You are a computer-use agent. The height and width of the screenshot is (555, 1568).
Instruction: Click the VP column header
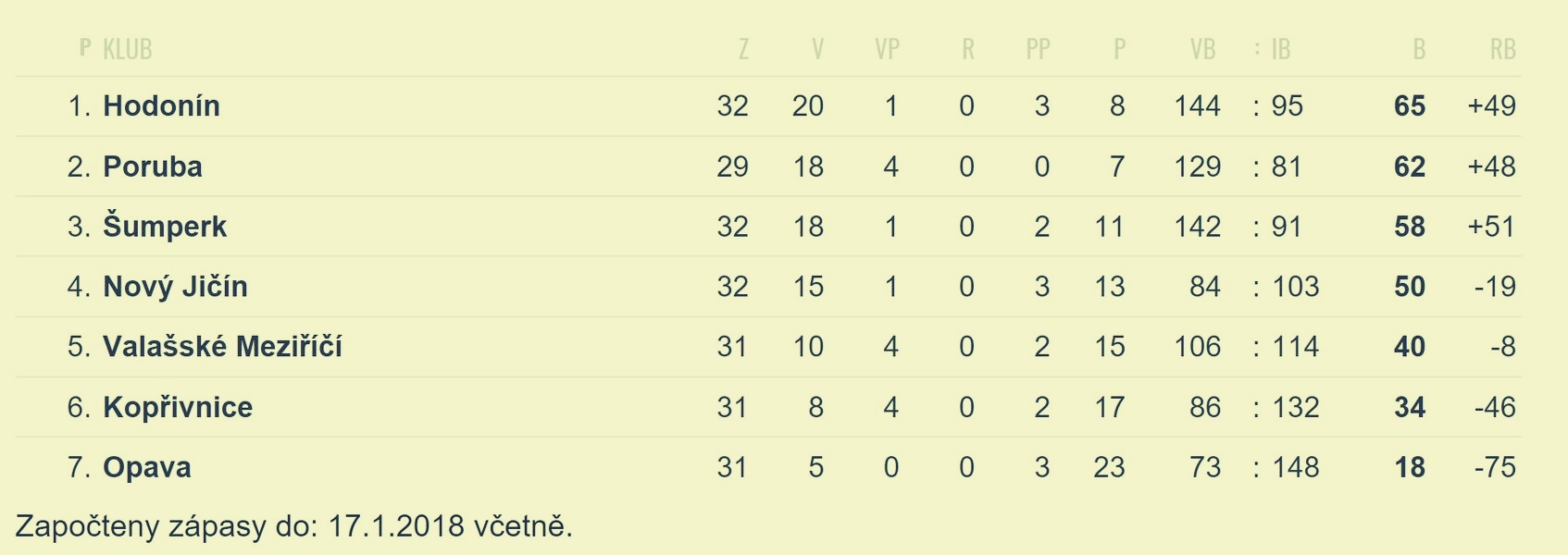tap(887, 49)
